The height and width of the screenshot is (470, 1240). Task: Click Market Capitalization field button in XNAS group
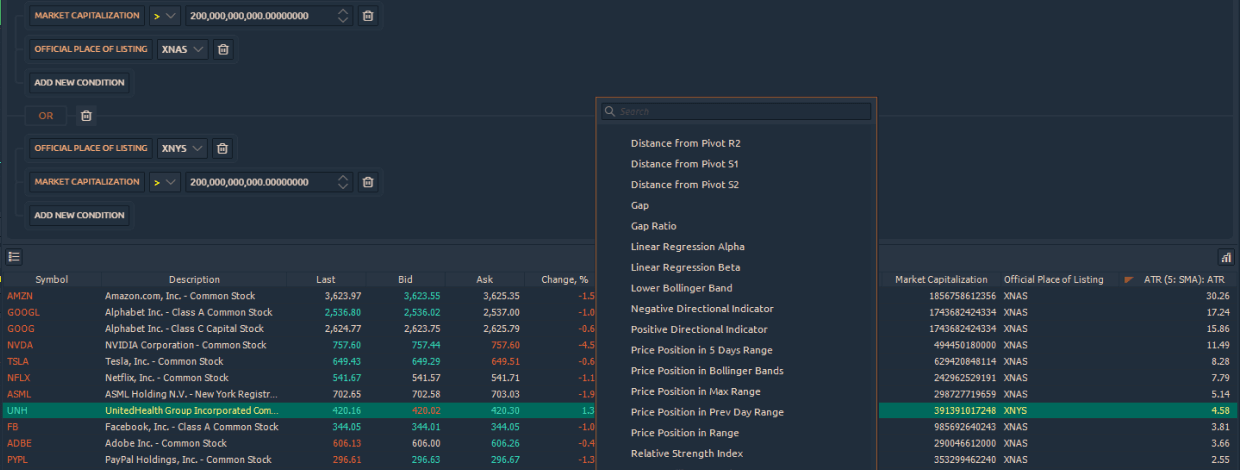coord(87,16)
